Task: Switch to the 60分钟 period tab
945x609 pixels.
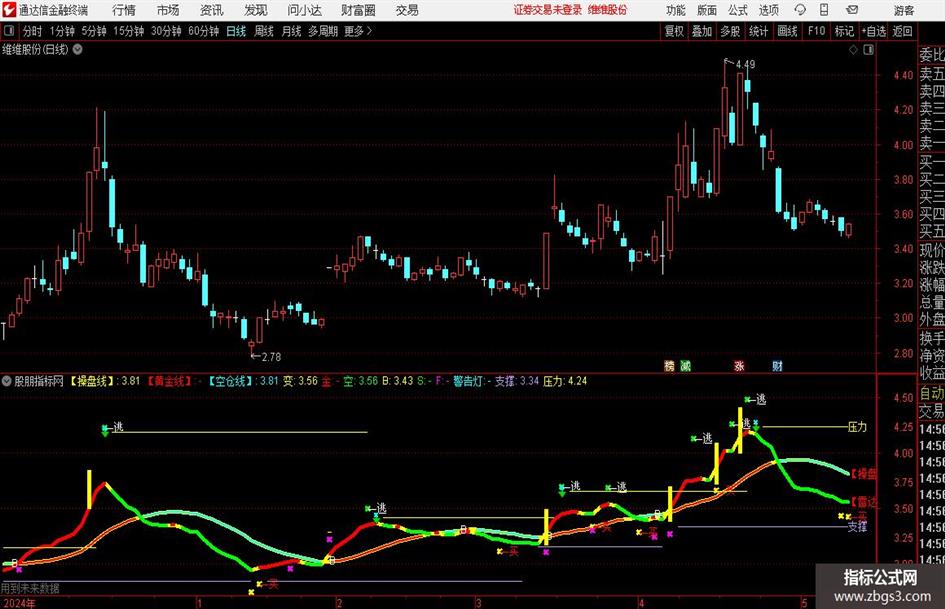Action: tap(204, 31)
